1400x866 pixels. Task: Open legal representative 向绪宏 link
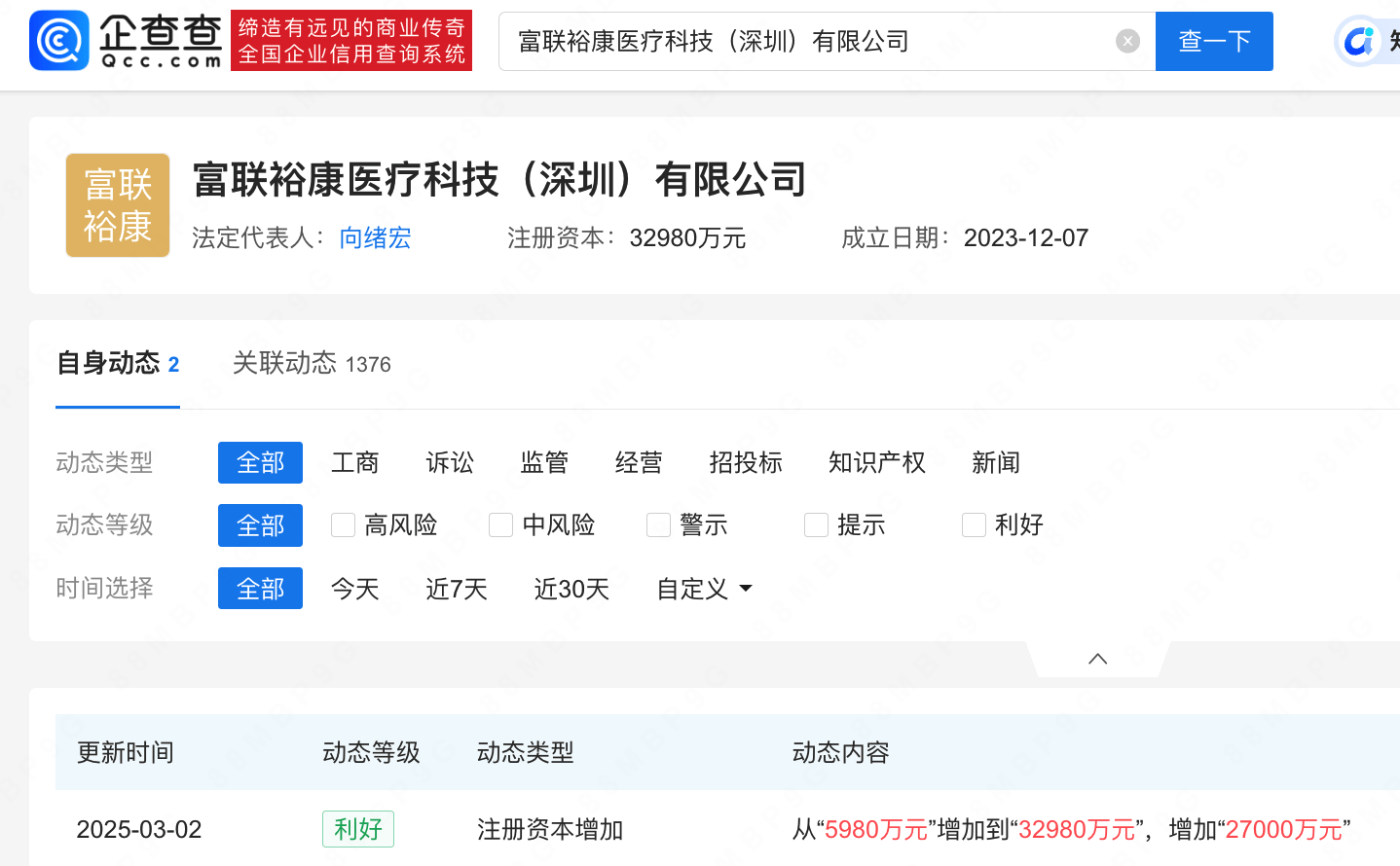[375, 238]
